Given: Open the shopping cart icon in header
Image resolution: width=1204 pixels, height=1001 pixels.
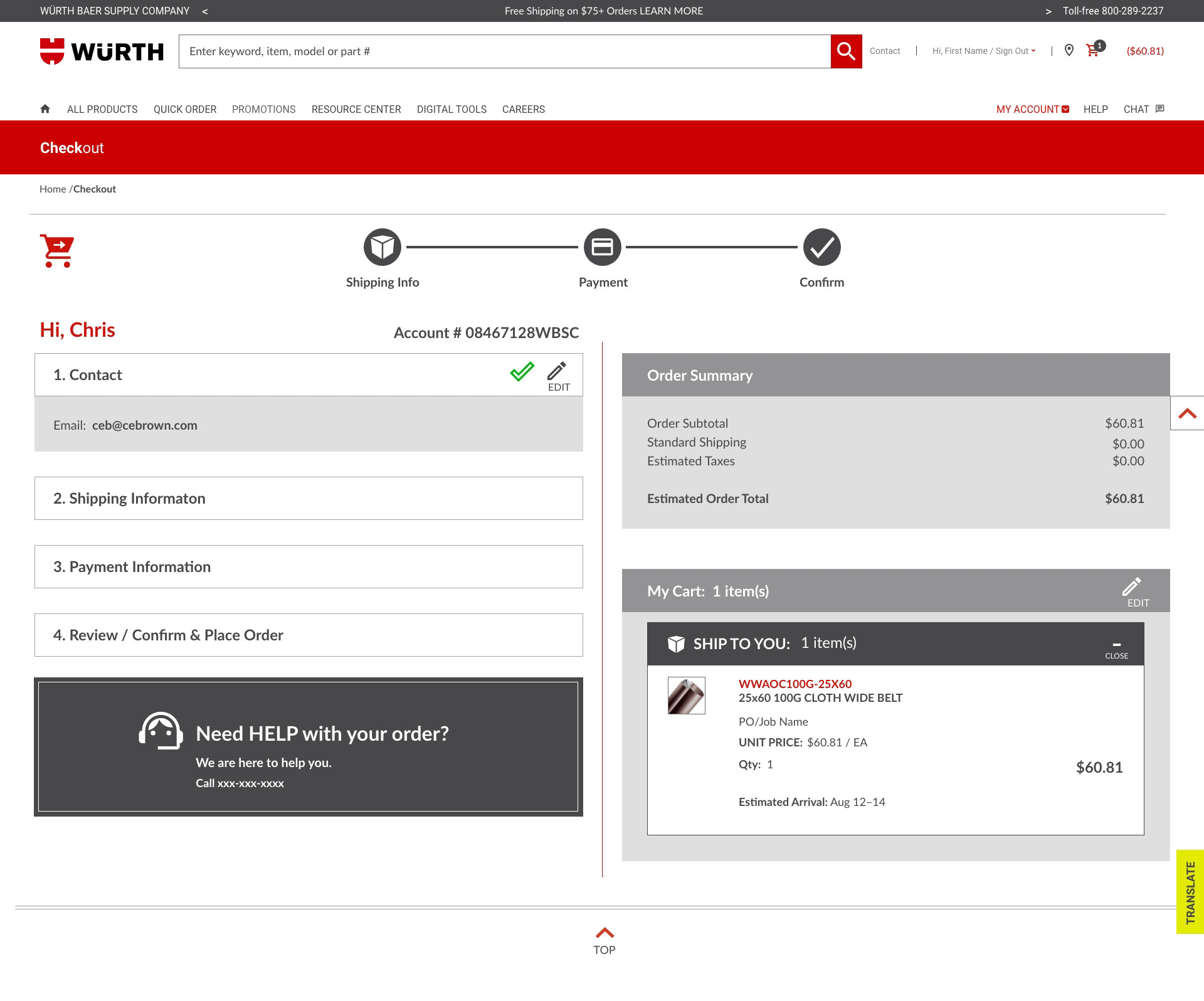Looking at the screenshot, I should [x=1093, y=51].
